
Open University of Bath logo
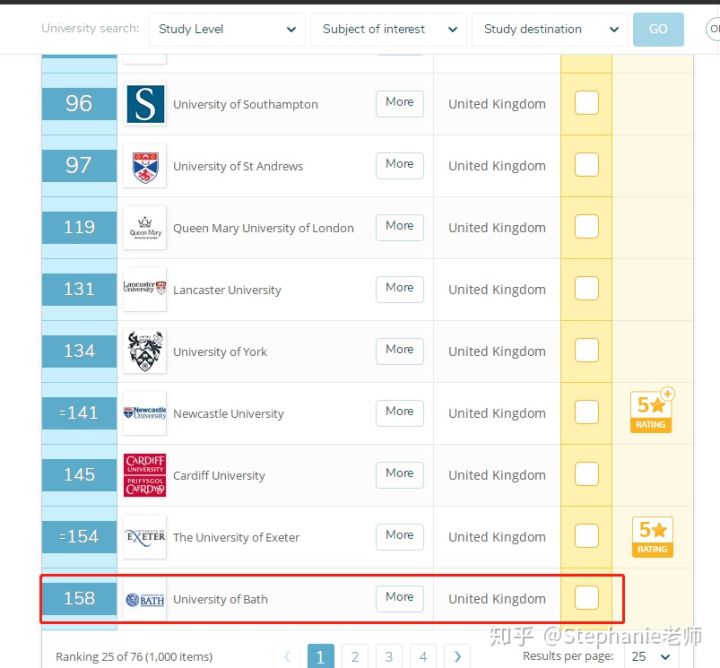145,600
